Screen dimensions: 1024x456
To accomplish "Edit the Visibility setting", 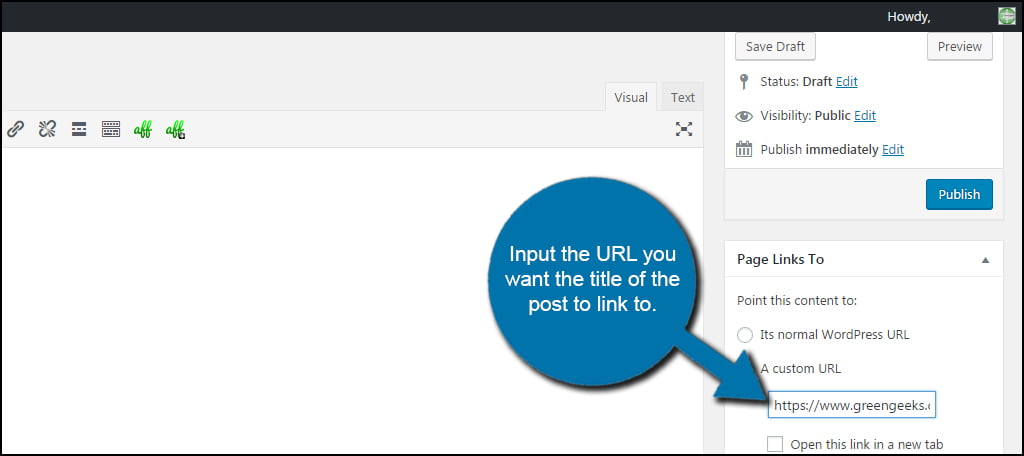I will pyautogui.click(x=865, y=116).
